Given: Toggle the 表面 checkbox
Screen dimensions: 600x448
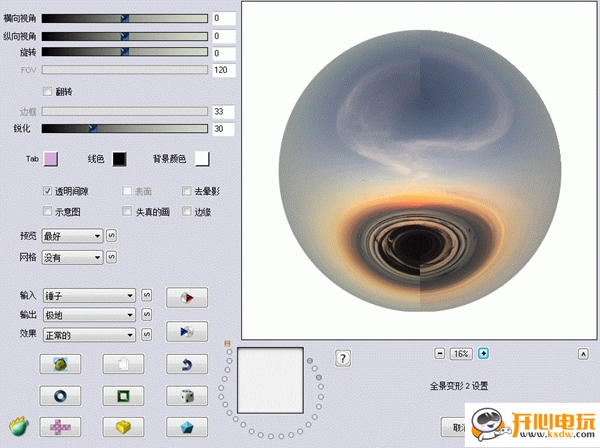Looking at the screenshot, I should [x=127, y=191].
